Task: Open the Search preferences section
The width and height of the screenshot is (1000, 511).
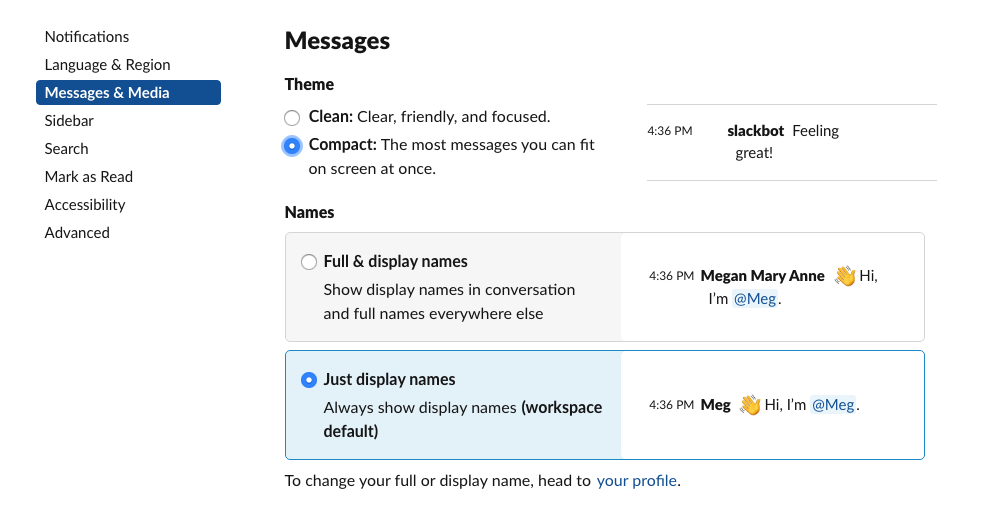Action: click(66, 149)
